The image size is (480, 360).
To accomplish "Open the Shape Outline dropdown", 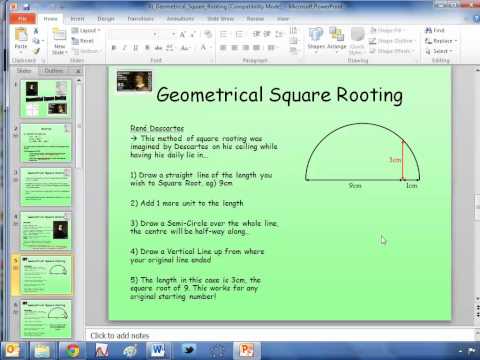I will click(393, 41).
